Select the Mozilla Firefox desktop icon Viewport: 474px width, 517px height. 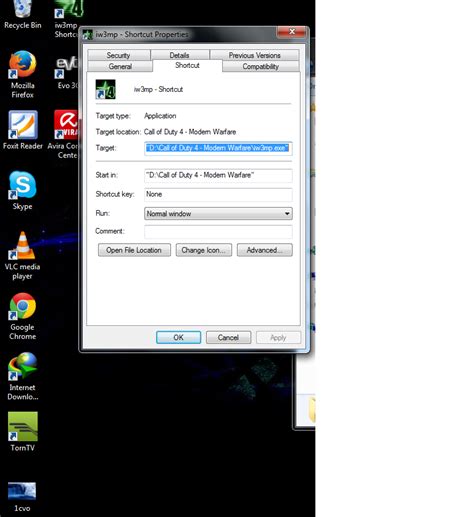pos(22,74)
